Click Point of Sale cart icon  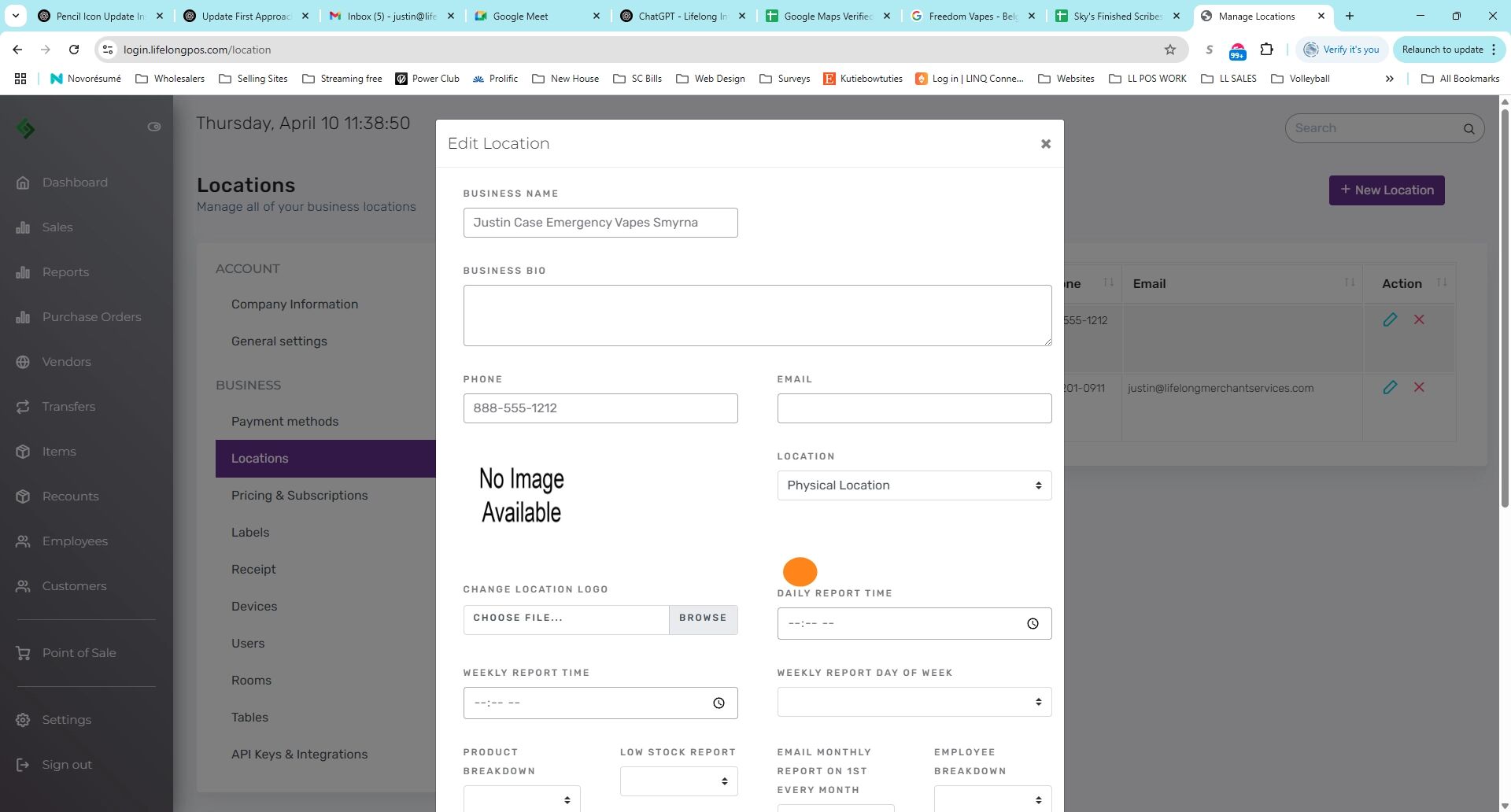click(x=23, y=653)
